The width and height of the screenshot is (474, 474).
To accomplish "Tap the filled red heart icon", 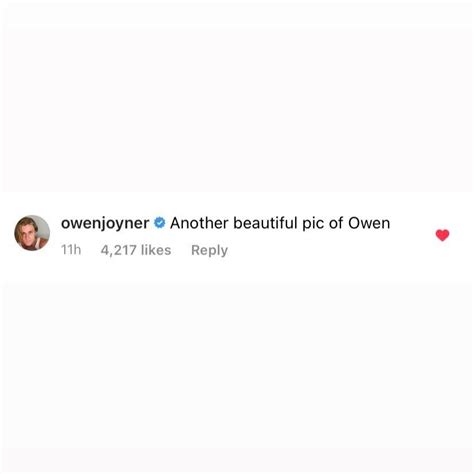I will coord(442,235).
